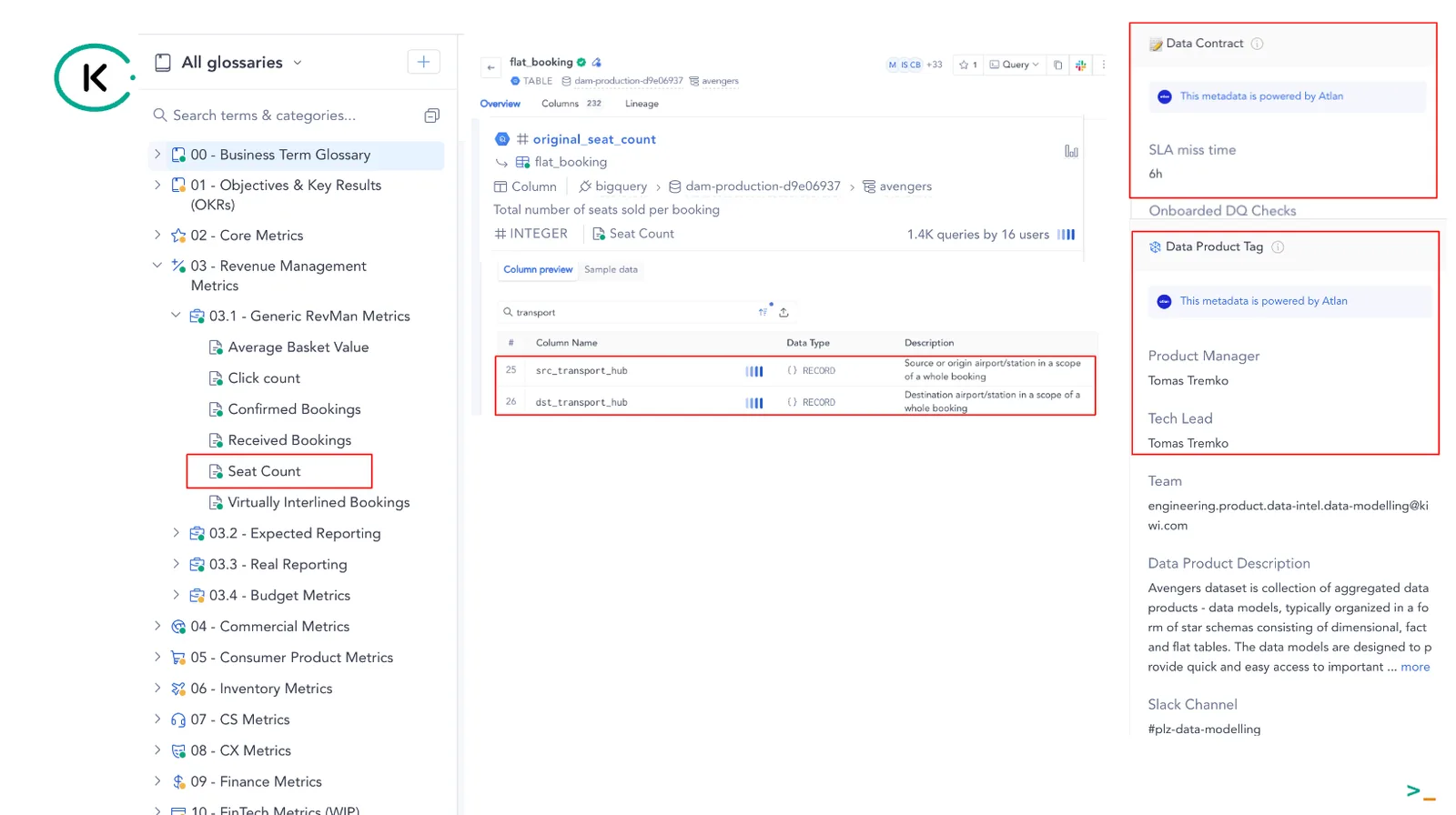The image size is (1456, 815).
Task: Select the Confirmed Bookings term
Action: click(x=285, y=409)
